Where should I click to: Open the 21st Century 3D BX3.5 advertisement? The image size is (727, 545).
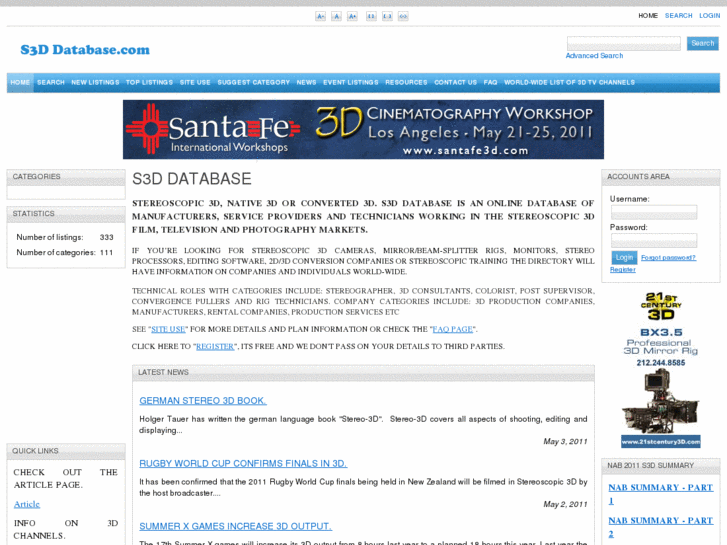(x=661, y=369)
